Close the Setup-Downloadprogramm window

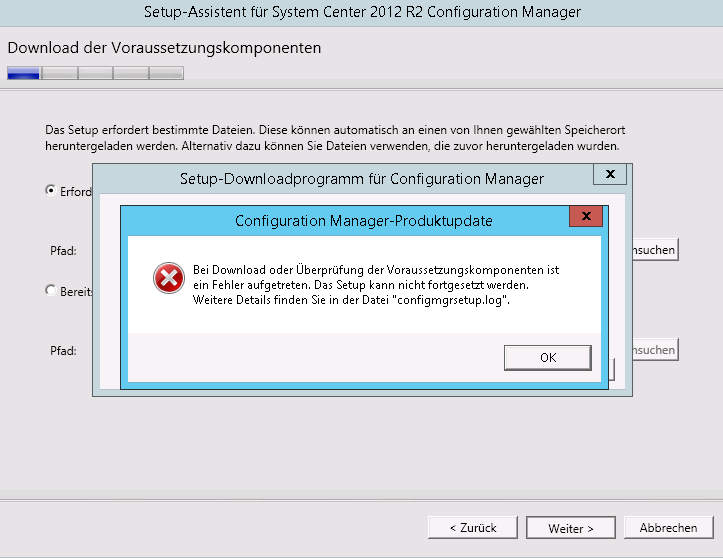tap(610, 174)
